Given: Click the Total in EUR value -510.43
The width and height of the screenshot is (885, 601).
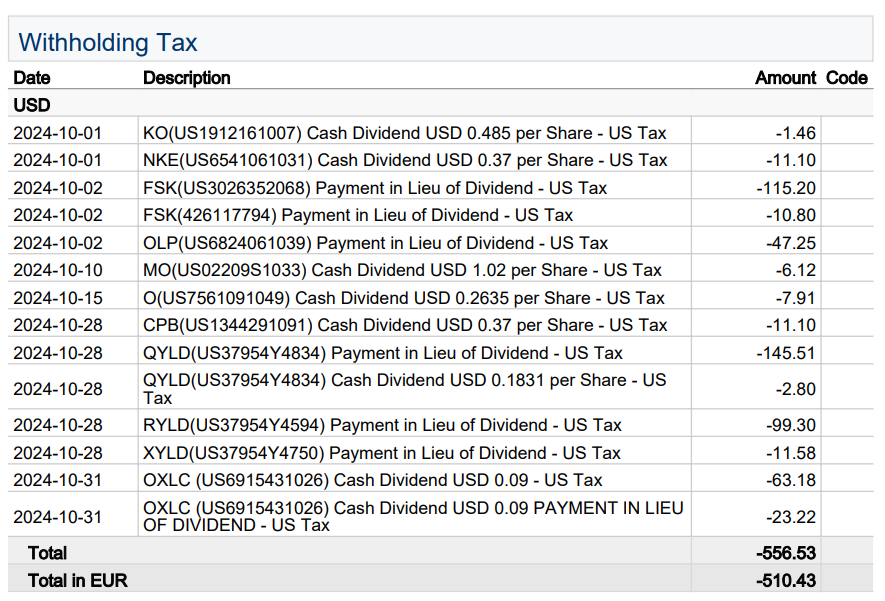Looking at the screenshot, I should click(786, 580).
